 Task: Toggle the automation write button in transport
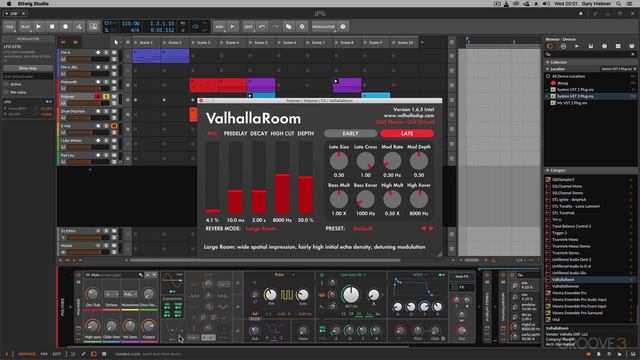pos(79,27)
